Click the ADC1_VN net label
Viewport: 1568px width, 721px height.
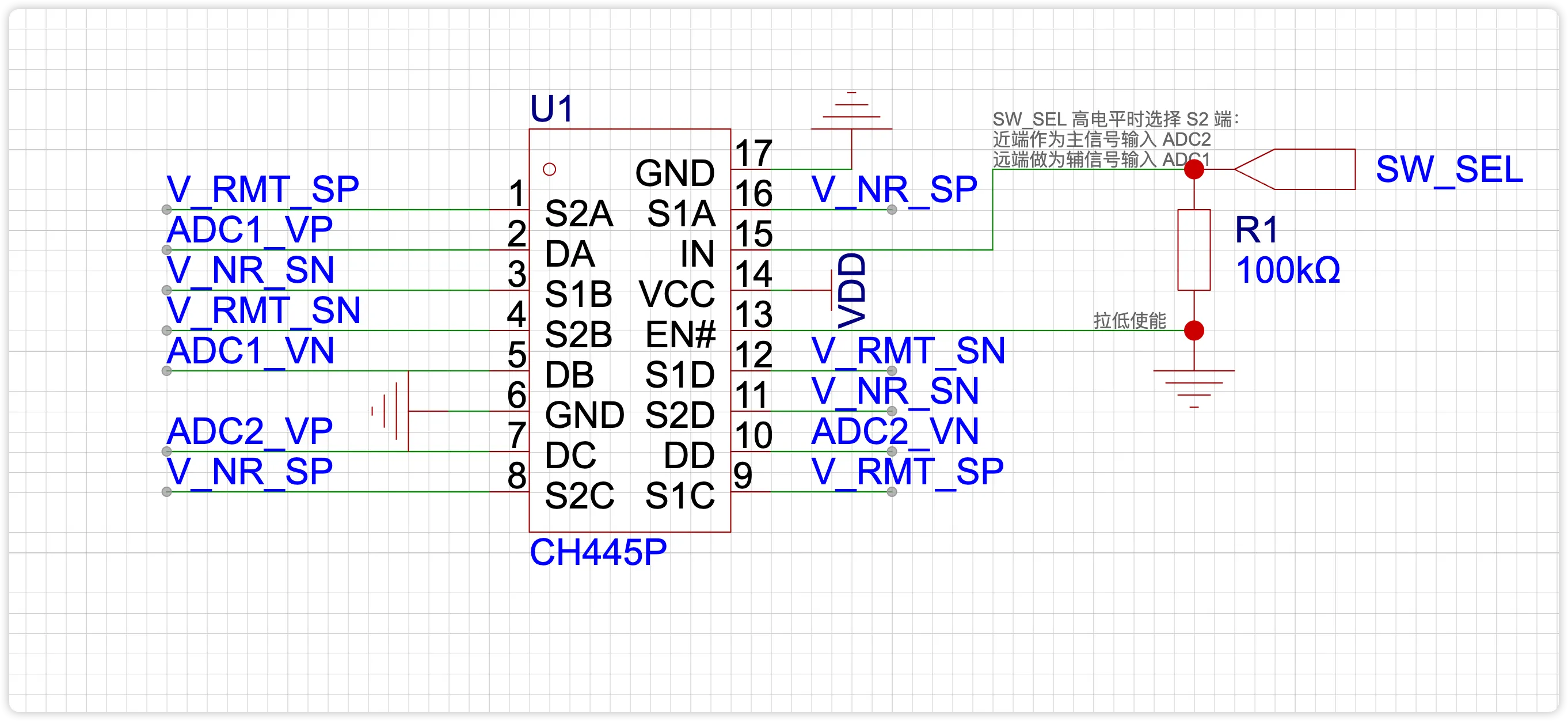pos(250,351)
